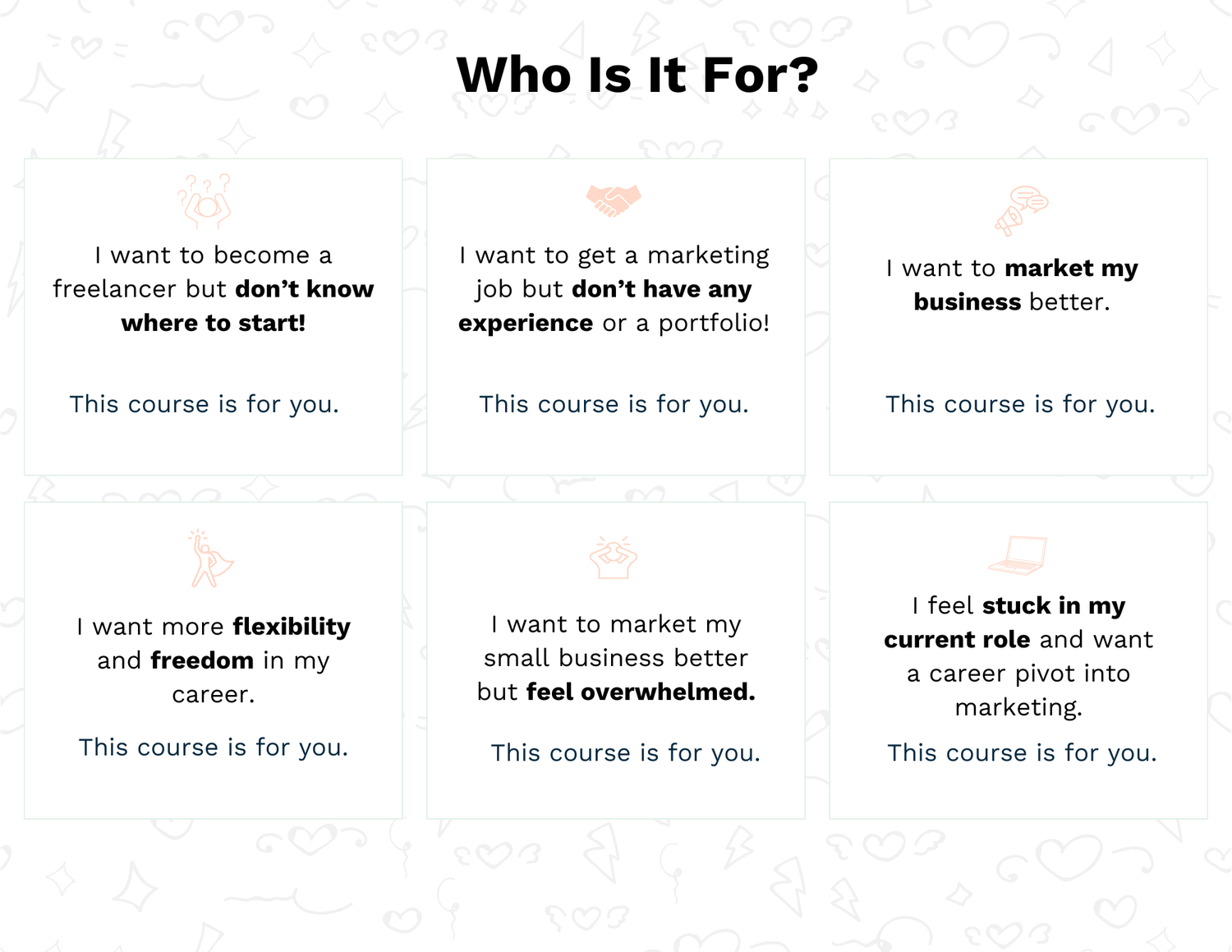Screen dimensions: 1232x952
Task: Click "This course is for you" under flexibility card
Action: tap(214, 747)
